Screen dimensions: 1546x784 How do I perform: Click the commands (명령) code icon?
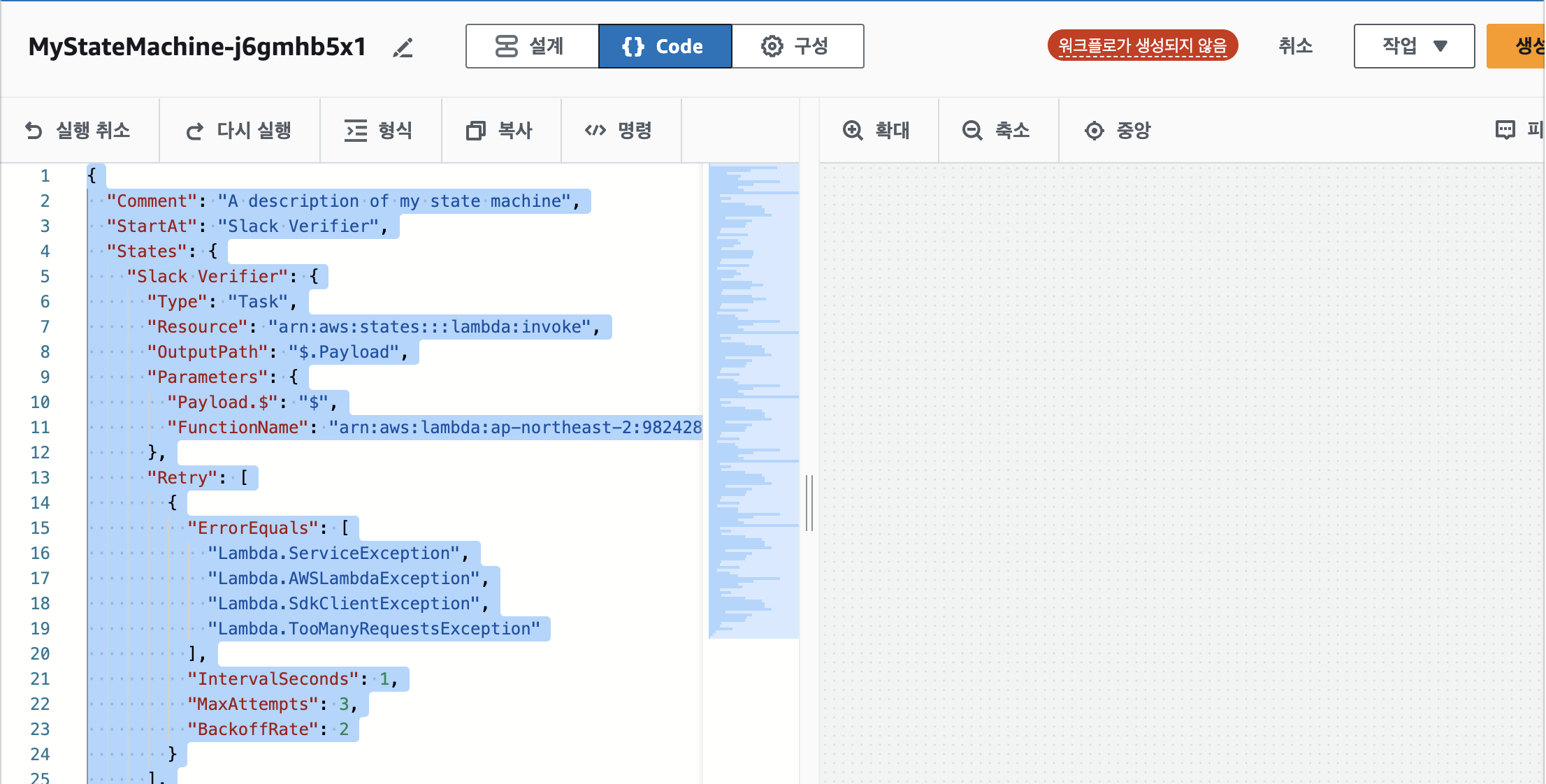595,131
